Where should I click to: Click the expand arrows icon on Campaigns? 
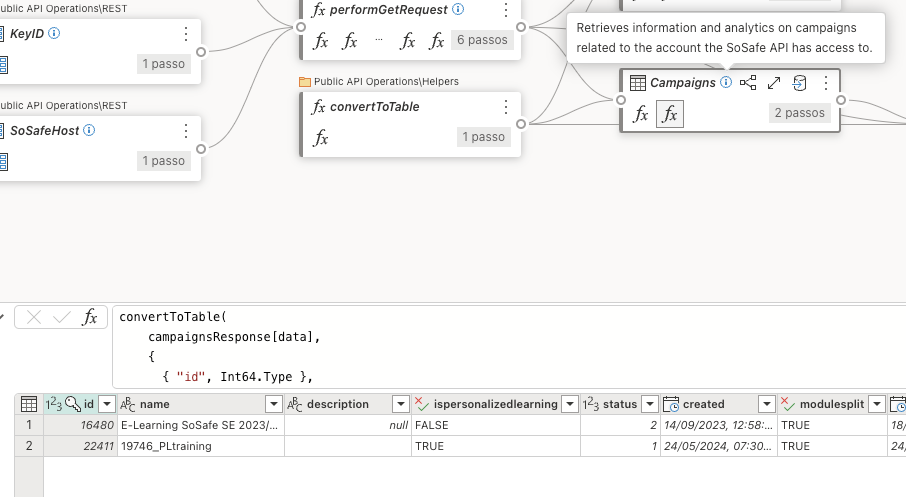pyautogui.click(x=774, y=83)
